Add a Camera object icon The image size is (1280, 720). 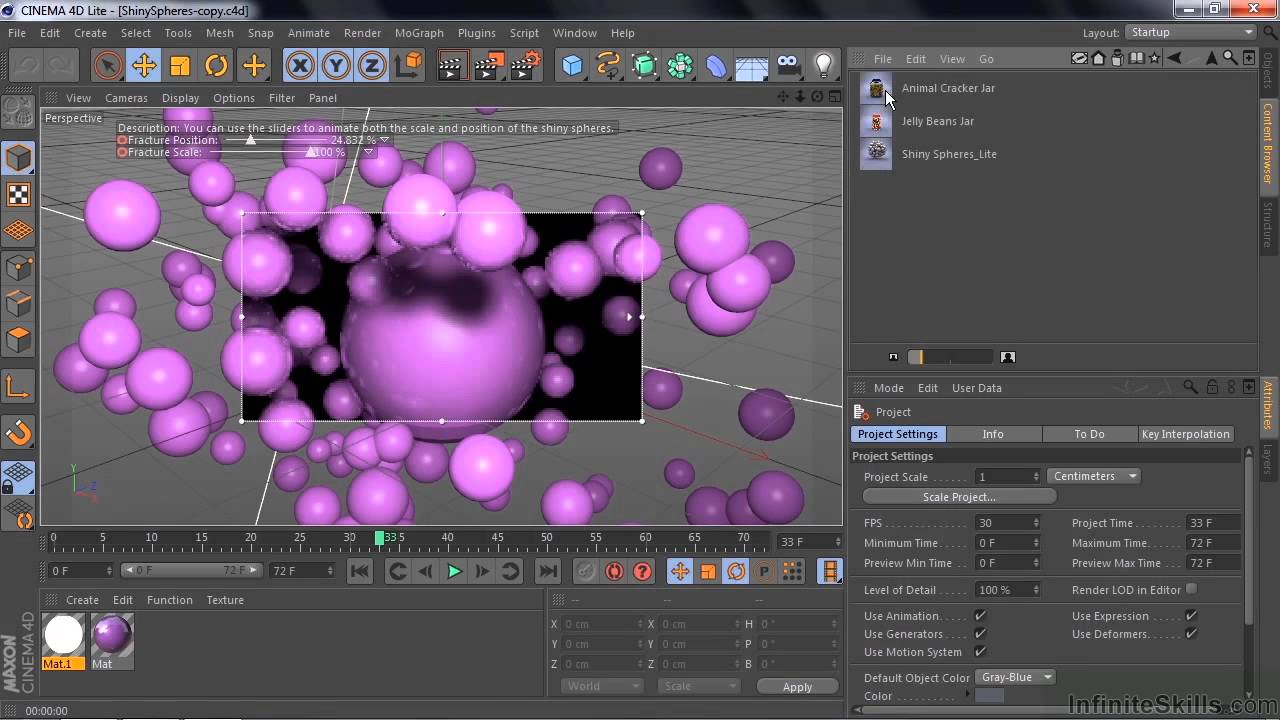click(789, 67)
